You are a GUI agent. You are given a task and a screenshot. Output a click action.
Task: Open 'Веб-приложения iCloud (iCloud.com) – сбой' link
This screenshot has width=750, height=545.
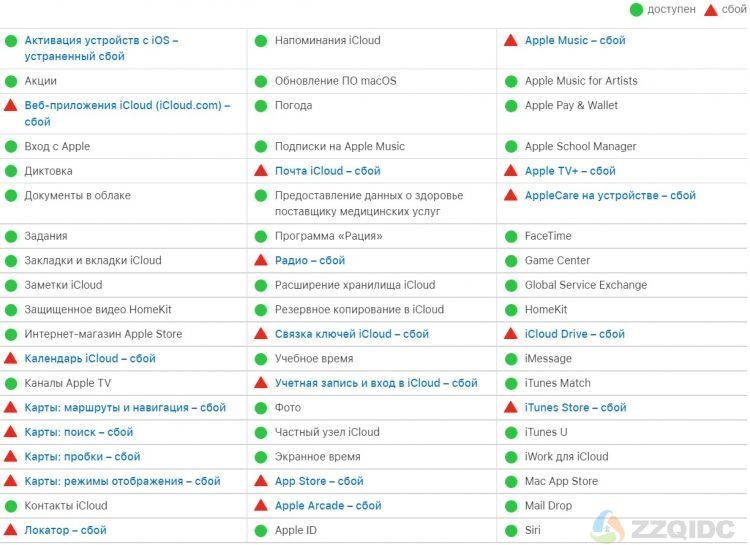tap(127, 113)
